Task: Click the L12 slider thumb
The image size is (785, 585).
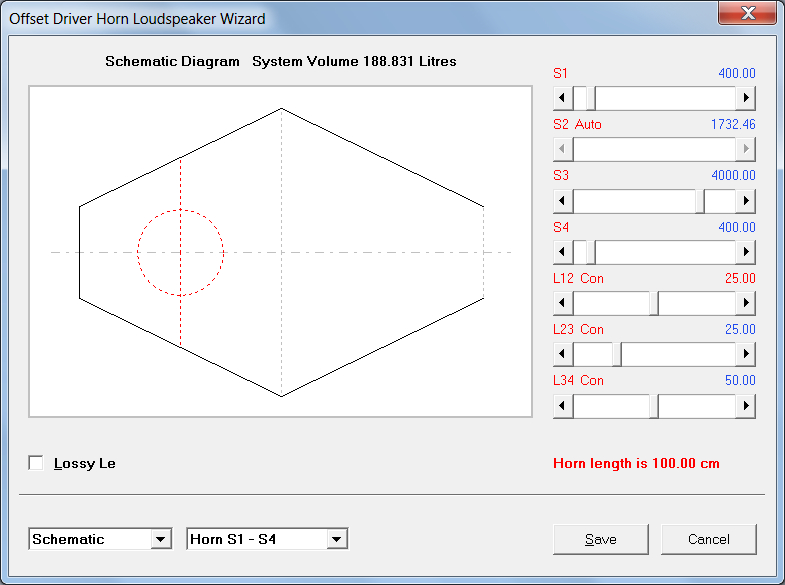Action: [x=654, y=303]
